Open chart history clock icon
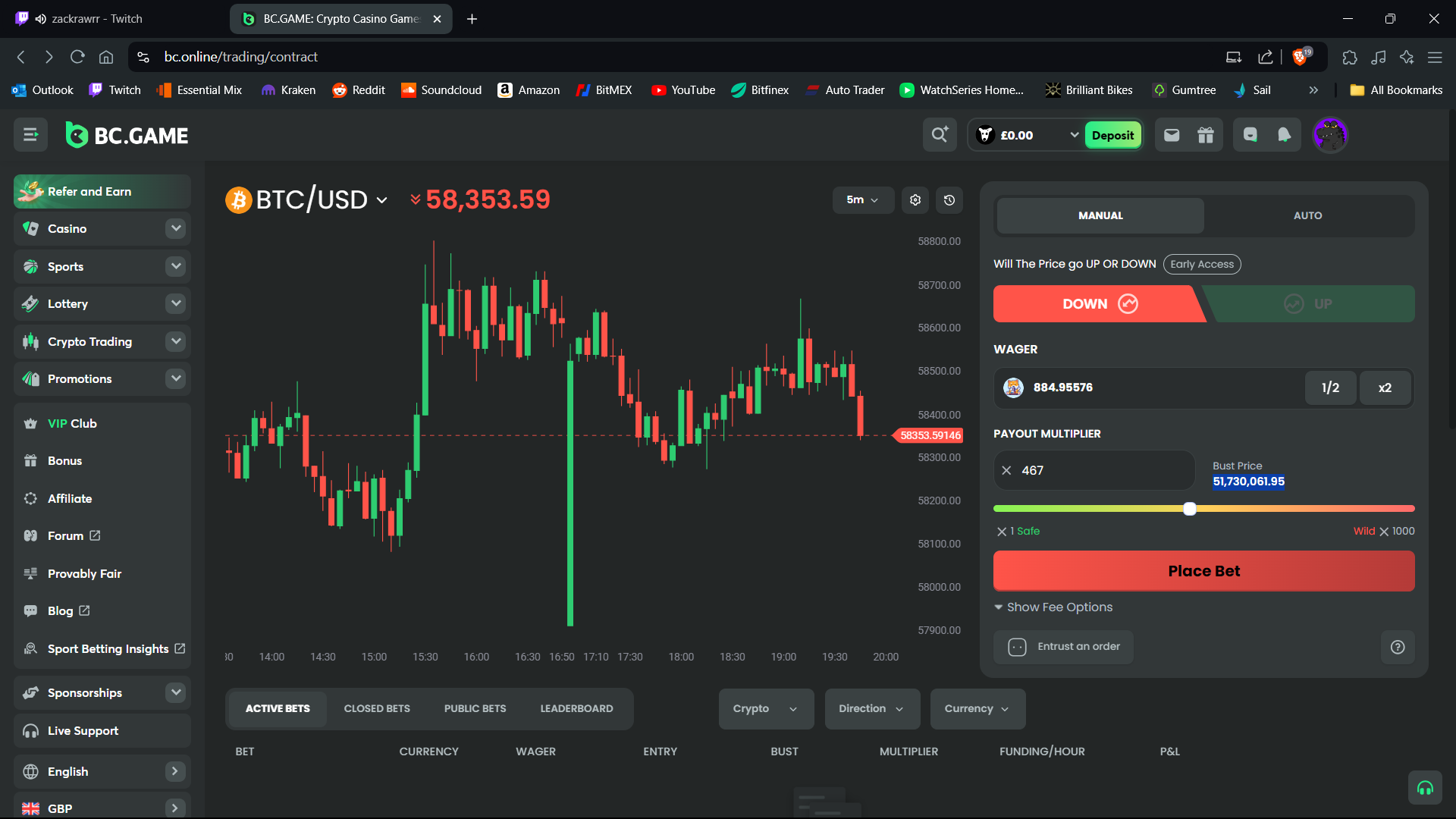 [x=949, y=200]
